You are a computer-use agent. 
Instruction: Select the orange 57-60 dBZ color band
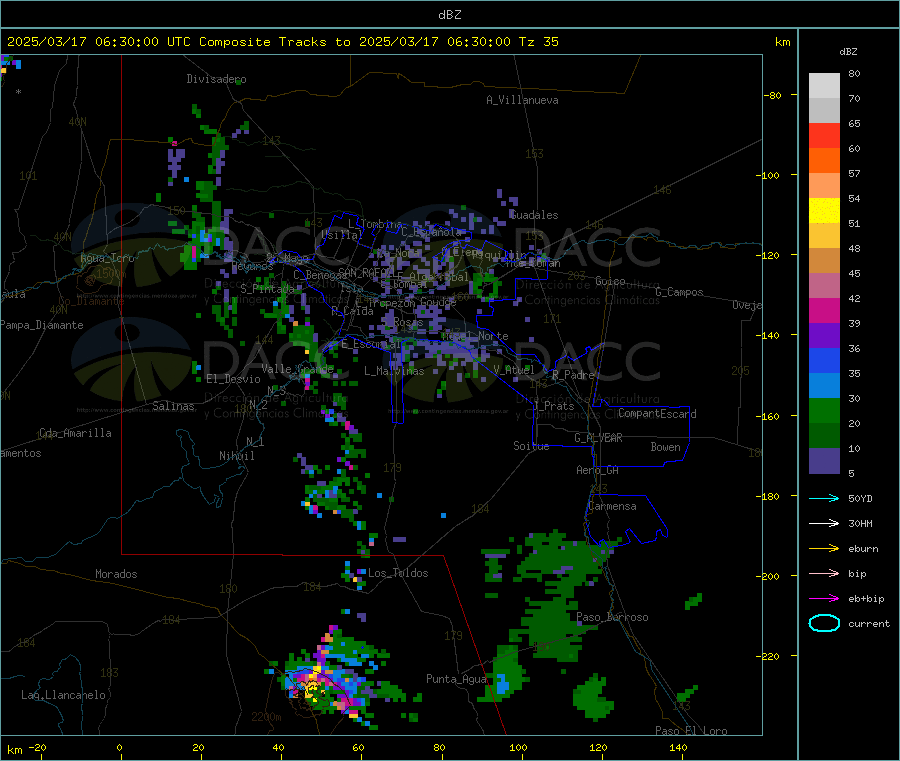click(824, 161)
